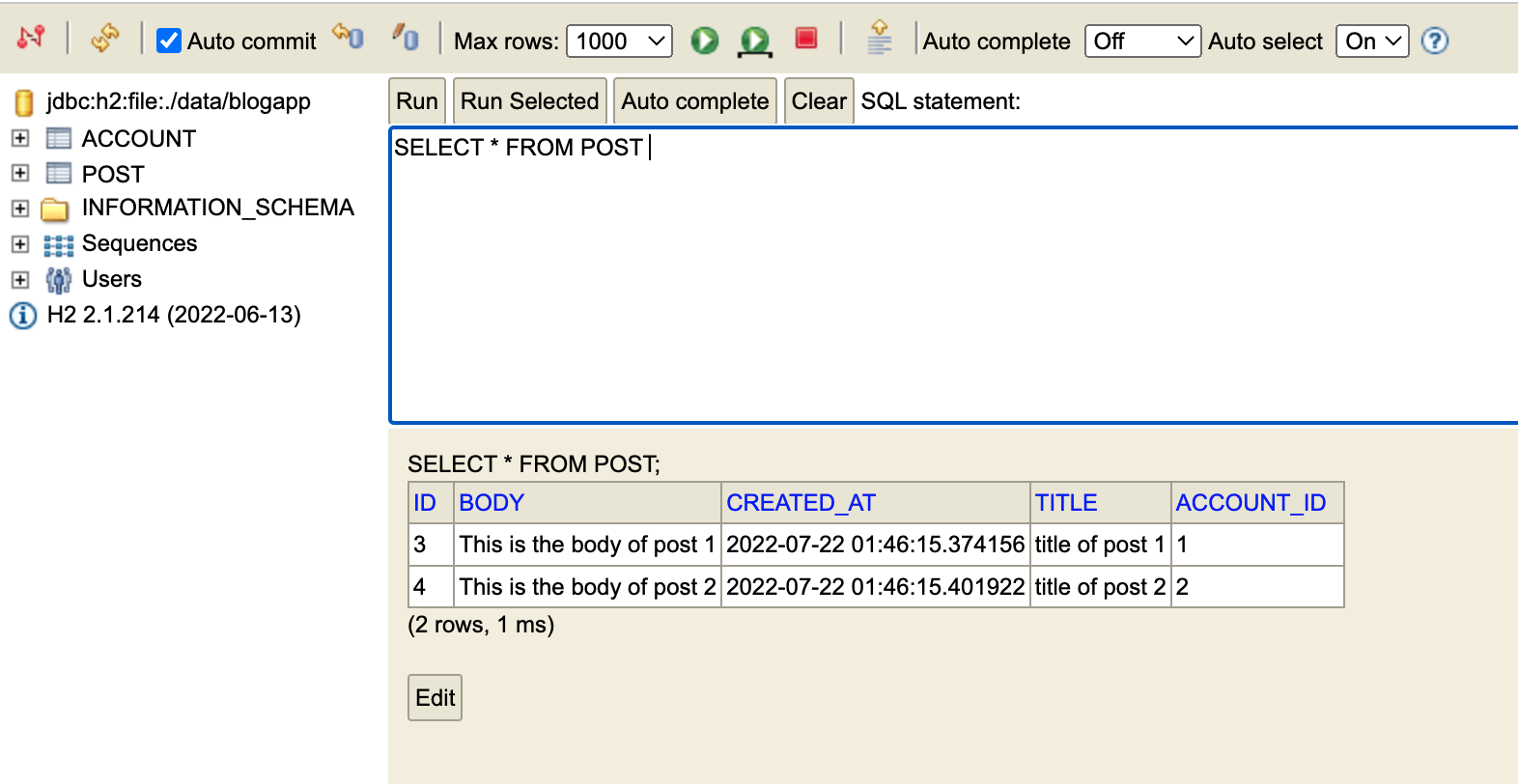Click the Run Selected button
The height and width of the screenshot is (784, 1518).
(x=530, y=100)
